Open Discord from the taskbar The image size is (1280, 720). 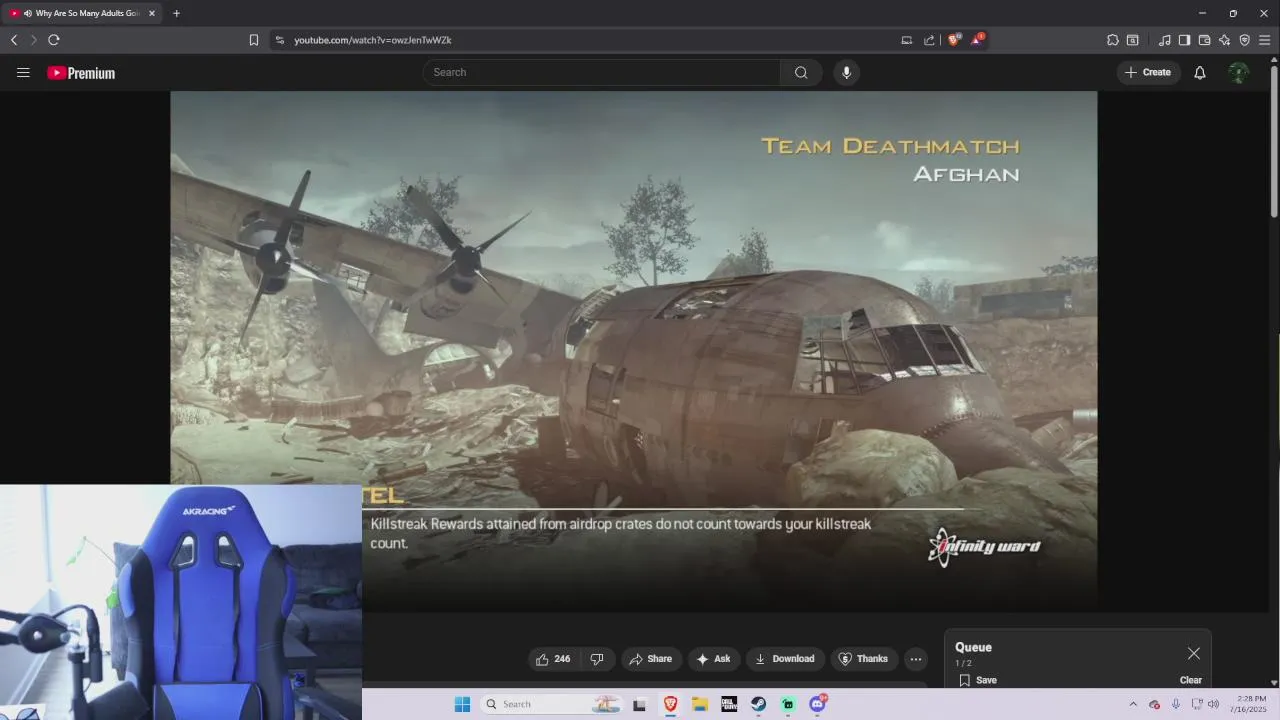[x=818, y=704]
